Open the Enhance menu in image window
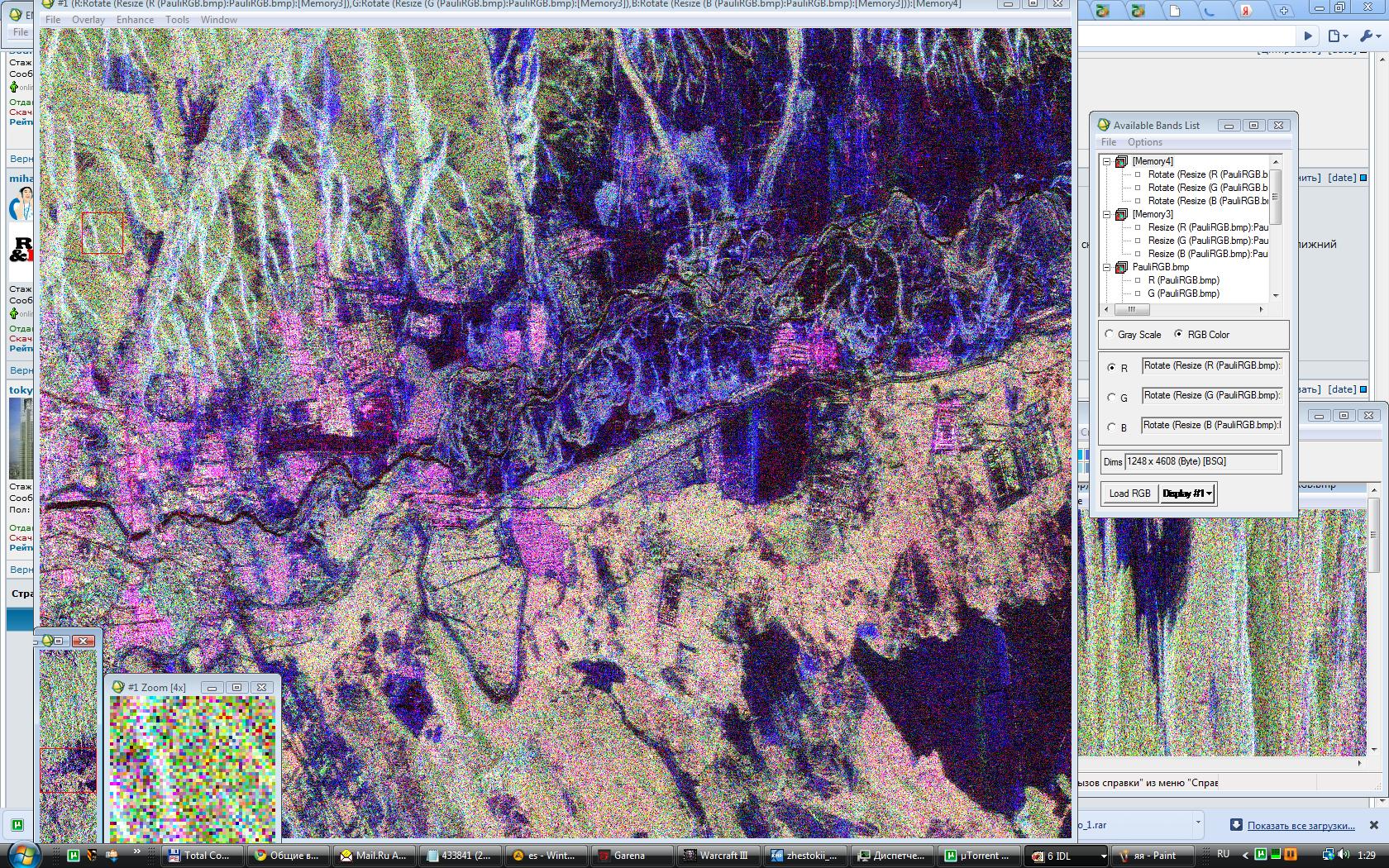This screenshot has width=1389, height=868. (135, 20)
